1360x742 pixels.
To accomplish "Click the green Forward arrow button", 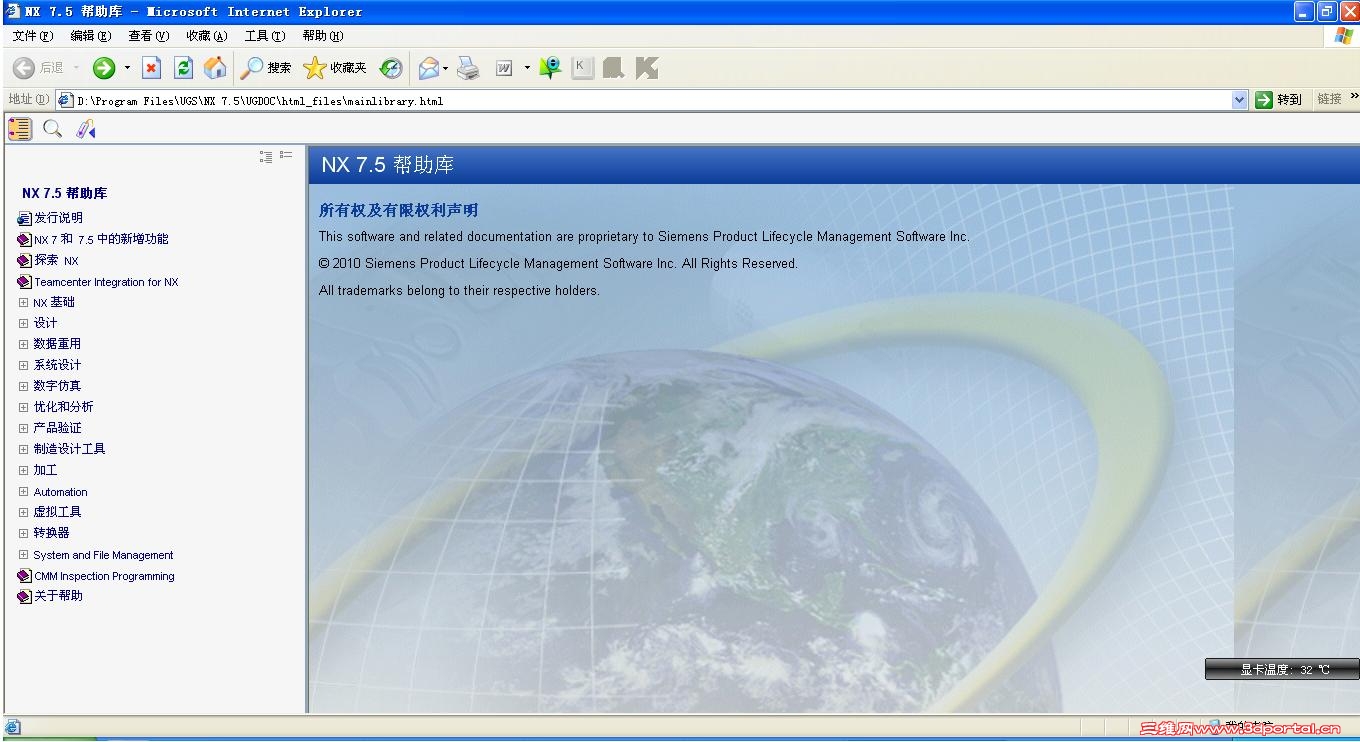I will point(104,68).
